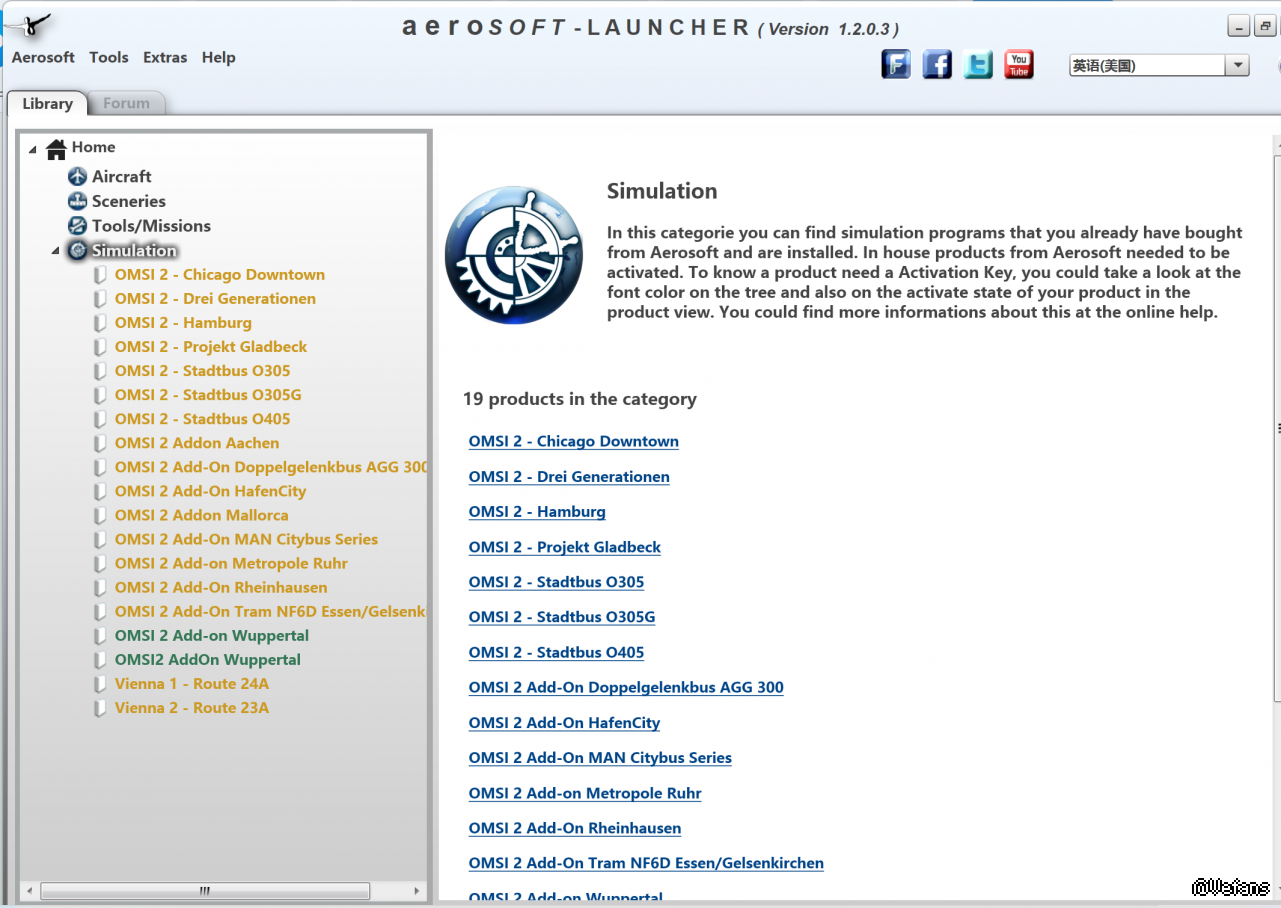Click the tag icon beside OMSI 2 - Chicago Downtown
The image size is (1281, 908).
click(100, 275)
